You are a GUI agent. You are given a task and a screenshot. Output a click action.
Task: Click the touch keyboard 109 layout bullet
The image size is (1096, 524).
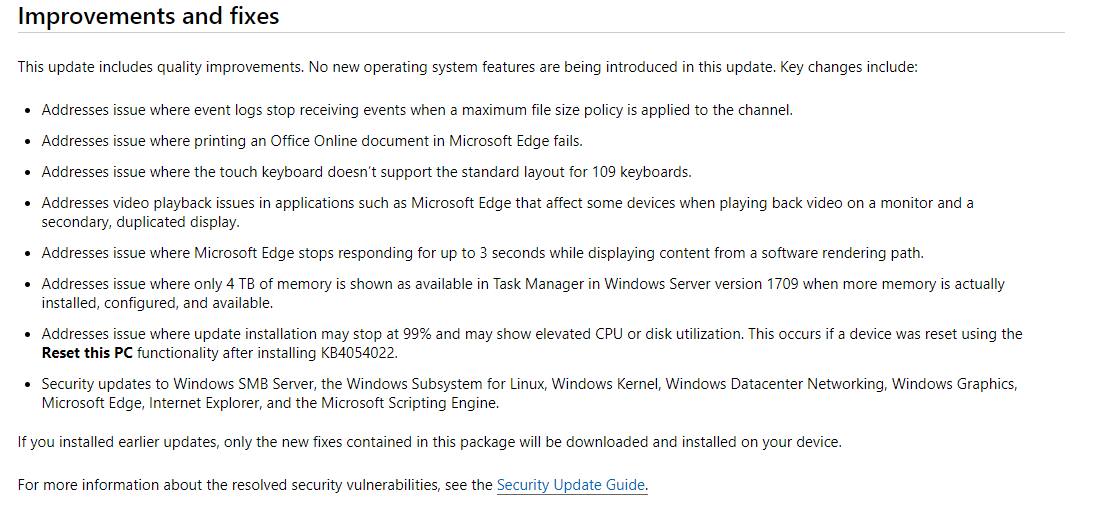coord(366,171)
